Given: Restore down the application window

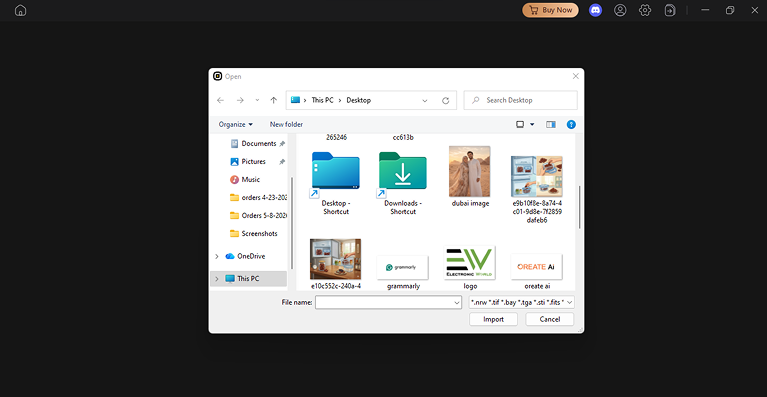Looking at the screenshot, I should (x=730, y=10).
